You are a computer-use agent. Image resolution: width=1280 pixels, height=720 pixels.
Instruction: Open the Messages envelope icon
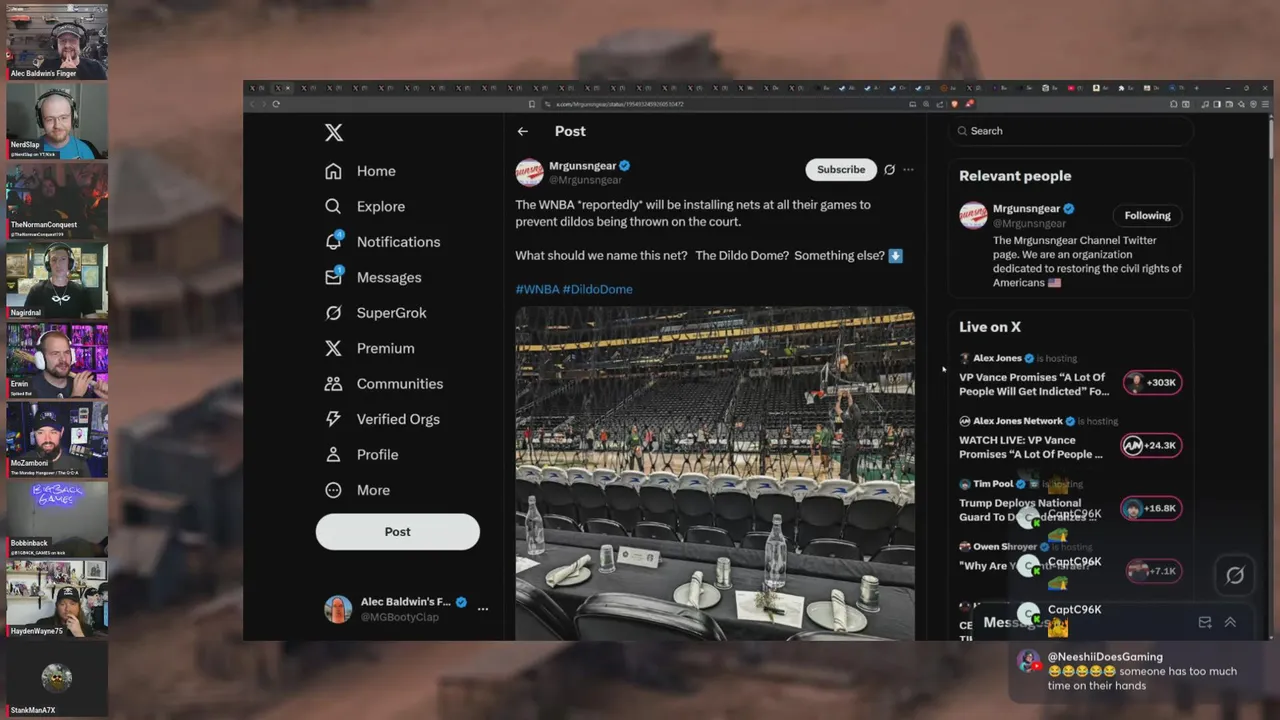pyautogui.click(x=334, y=277)
